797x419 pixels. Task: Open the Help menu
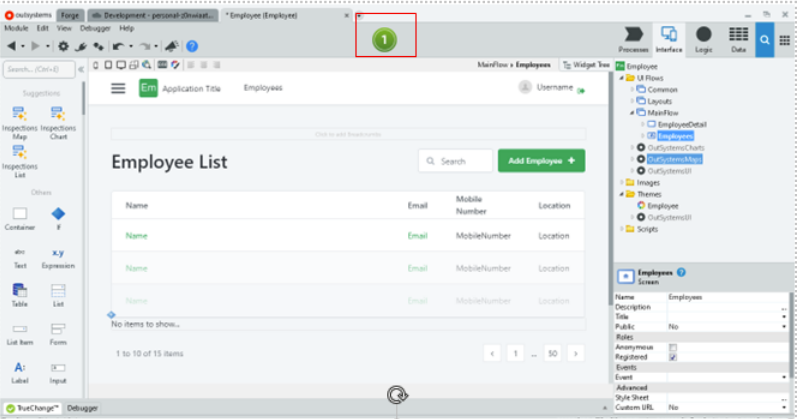(x=127, y=28)
